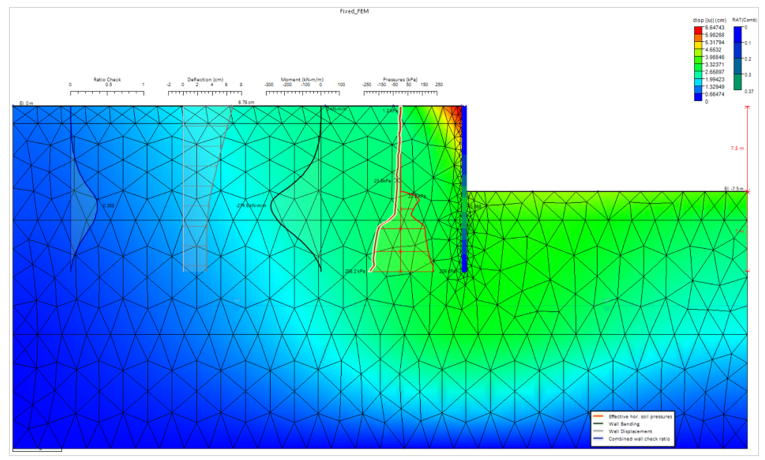Click the red '7.5 m' dimension label
Image resolution: width=765 pixels, height=460 pixels.
tap(737, 148)
